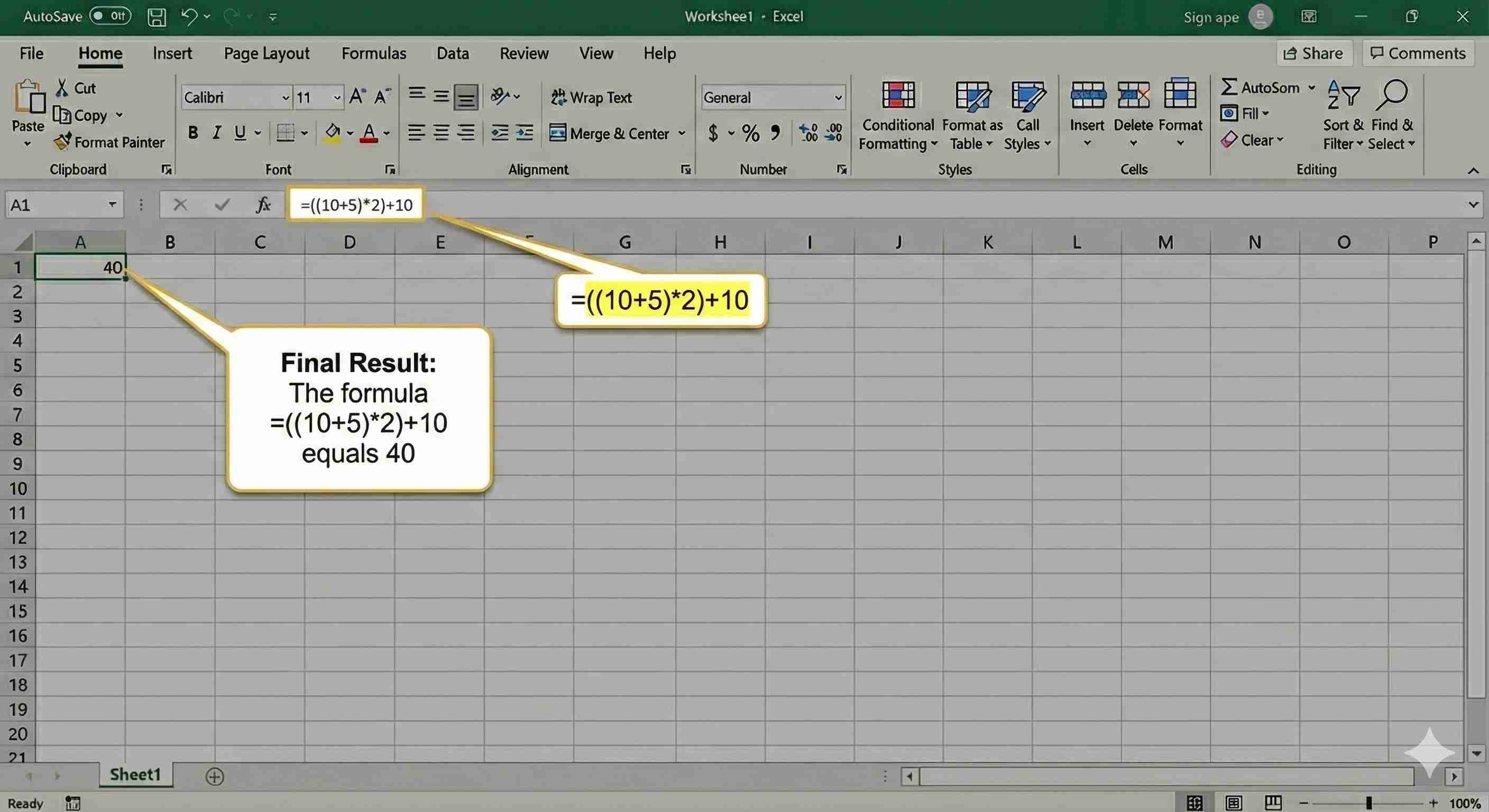Image resolution: width=1489 pixels, height=812 pixels.
Task: Click the Increase Decimal icon
Action: pyautogui.click(x=808, y=133)
